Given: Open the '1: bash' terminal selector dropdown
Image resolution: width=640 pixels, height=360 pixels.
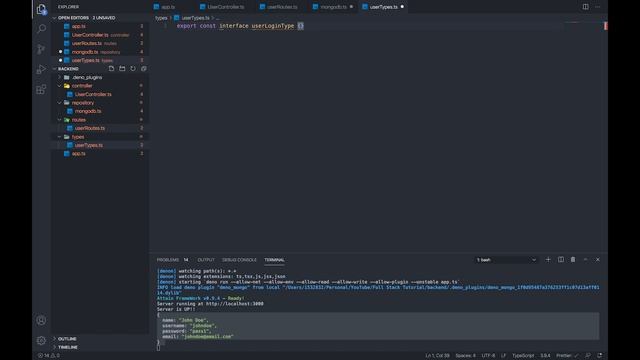Looking at the screenshot, I should click(506, 260).
